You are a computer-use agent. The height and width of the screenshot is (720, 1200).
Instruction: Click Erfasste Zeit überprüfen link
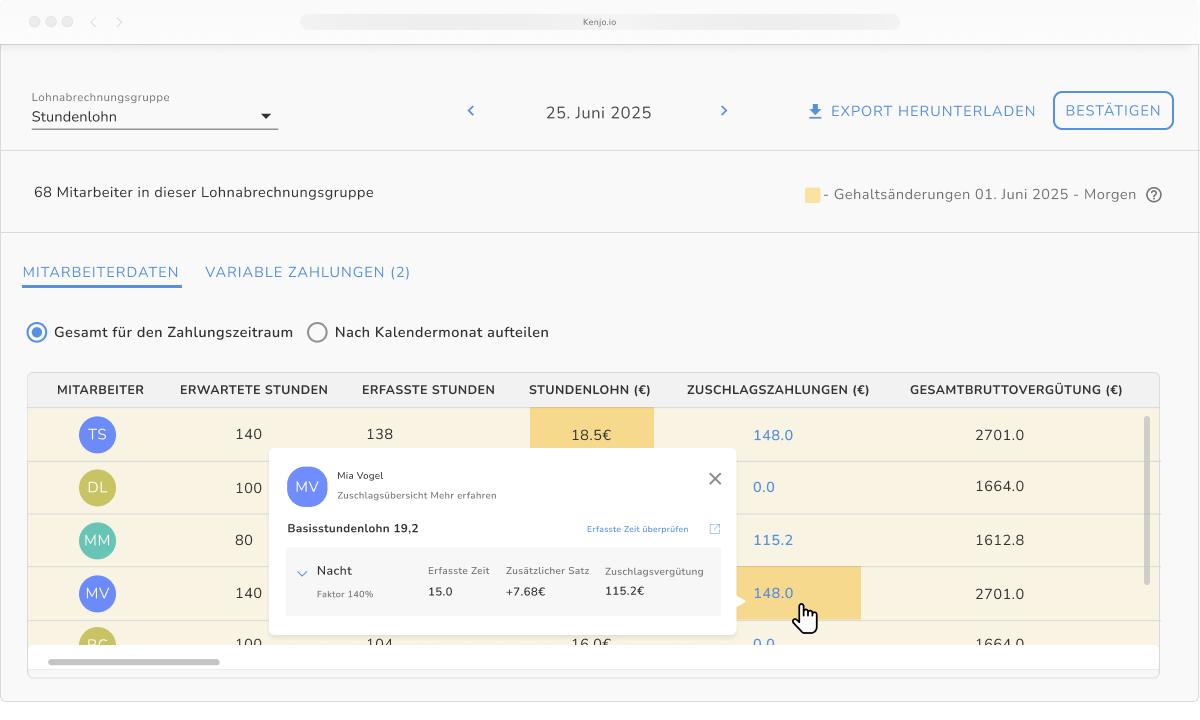[637, 529]
